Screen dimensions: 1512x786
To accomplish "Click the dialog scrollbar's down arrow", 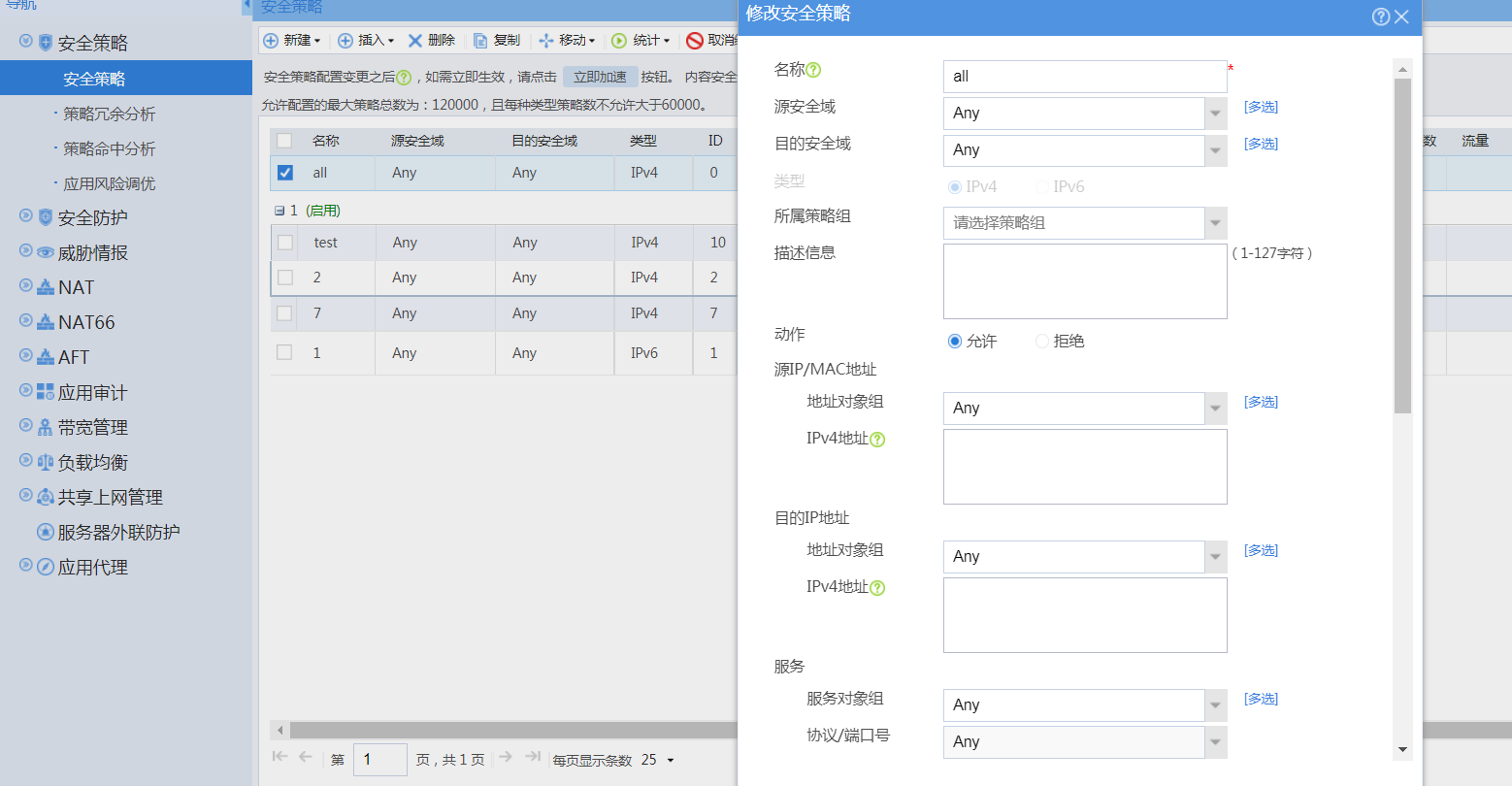I will click(x=1402, y=750).
